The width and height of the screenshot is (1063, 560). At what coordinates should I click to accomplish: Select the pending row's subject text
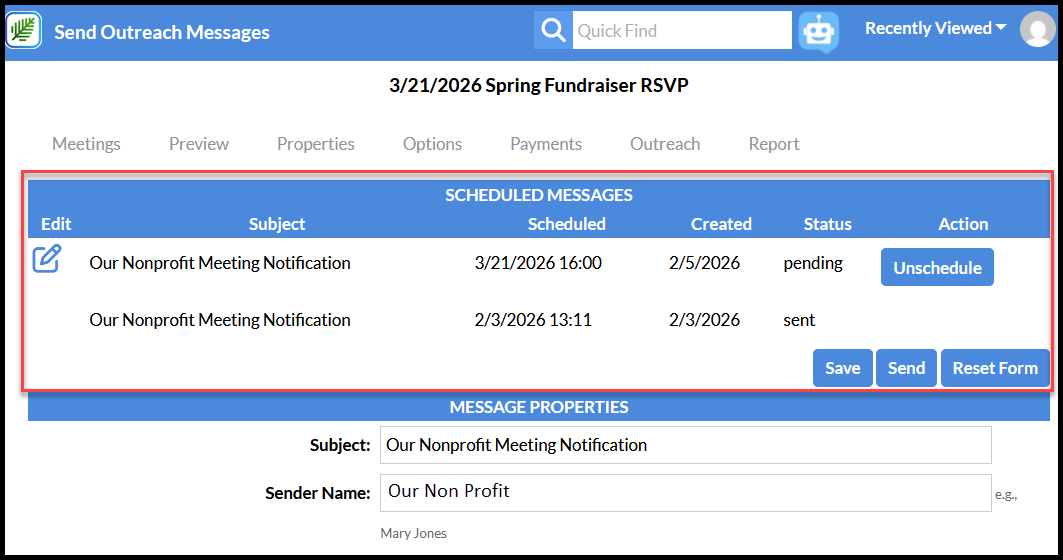click(220, 262)
